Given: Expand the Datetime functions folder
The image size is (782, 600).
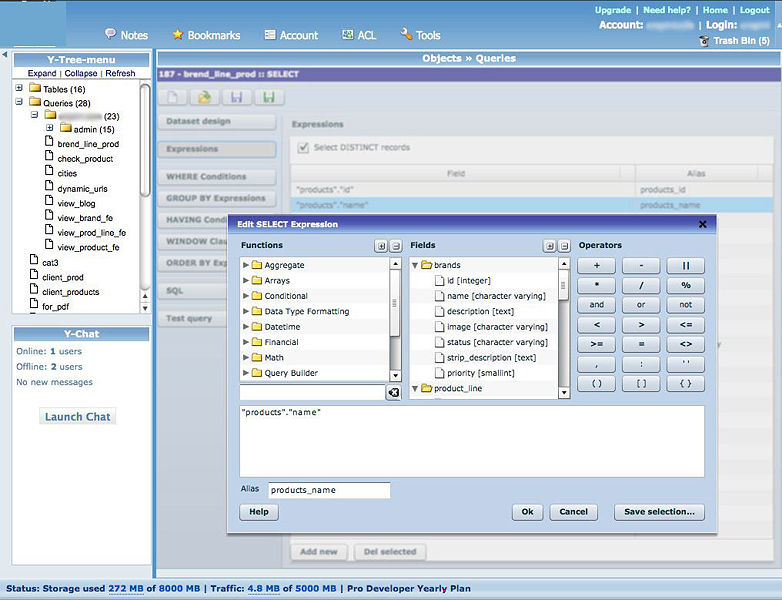Looking at the screenshot, I should click(x=246, y=327).
